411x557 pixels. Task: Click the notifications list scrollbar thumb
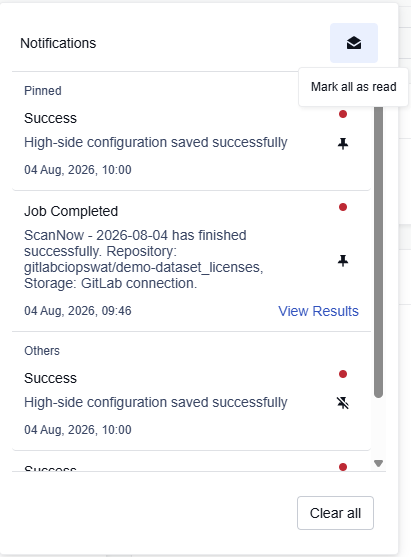coord(378,252)
